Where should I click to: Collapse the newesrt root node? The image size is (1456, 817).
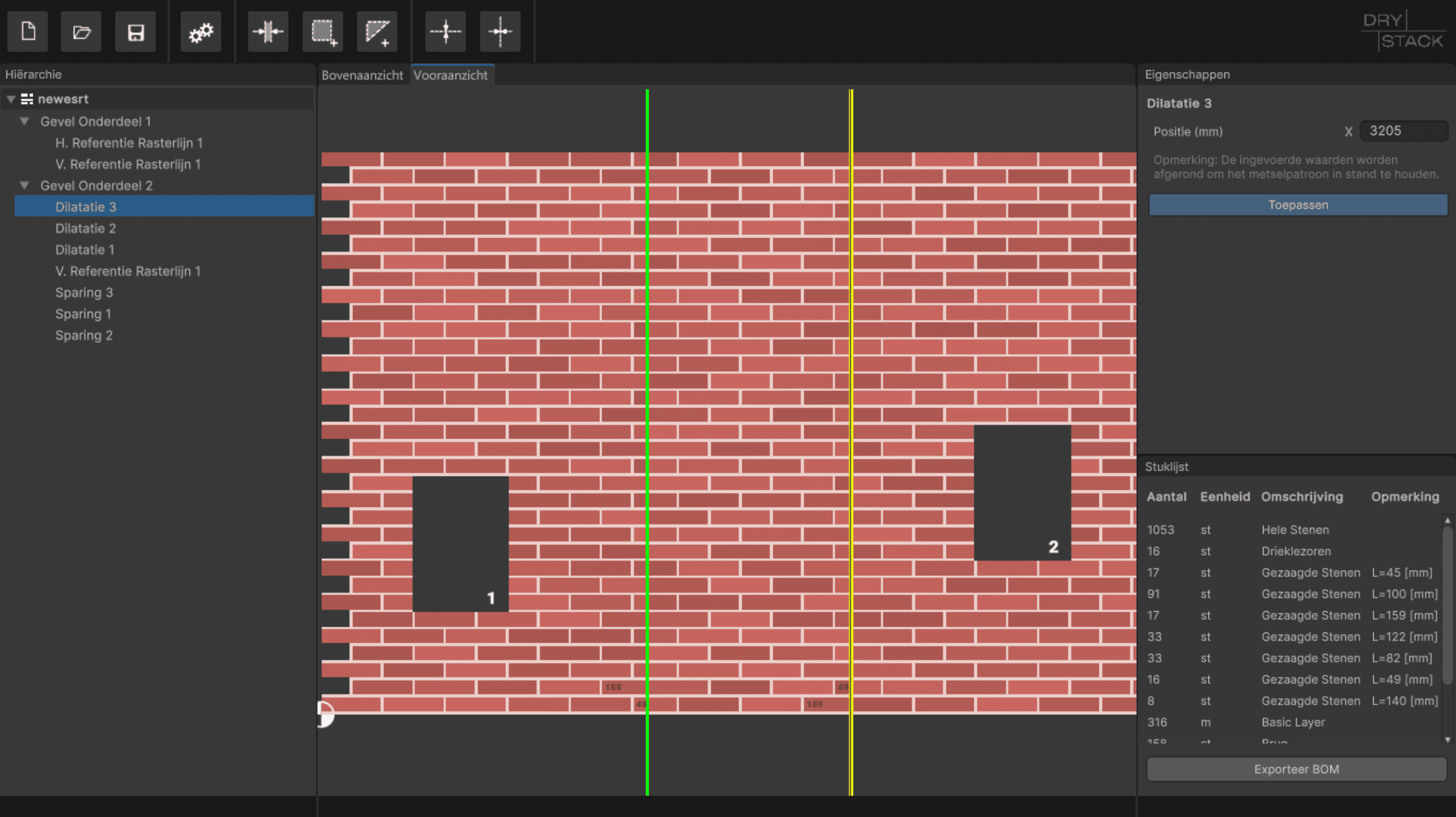tap(10, 99)
